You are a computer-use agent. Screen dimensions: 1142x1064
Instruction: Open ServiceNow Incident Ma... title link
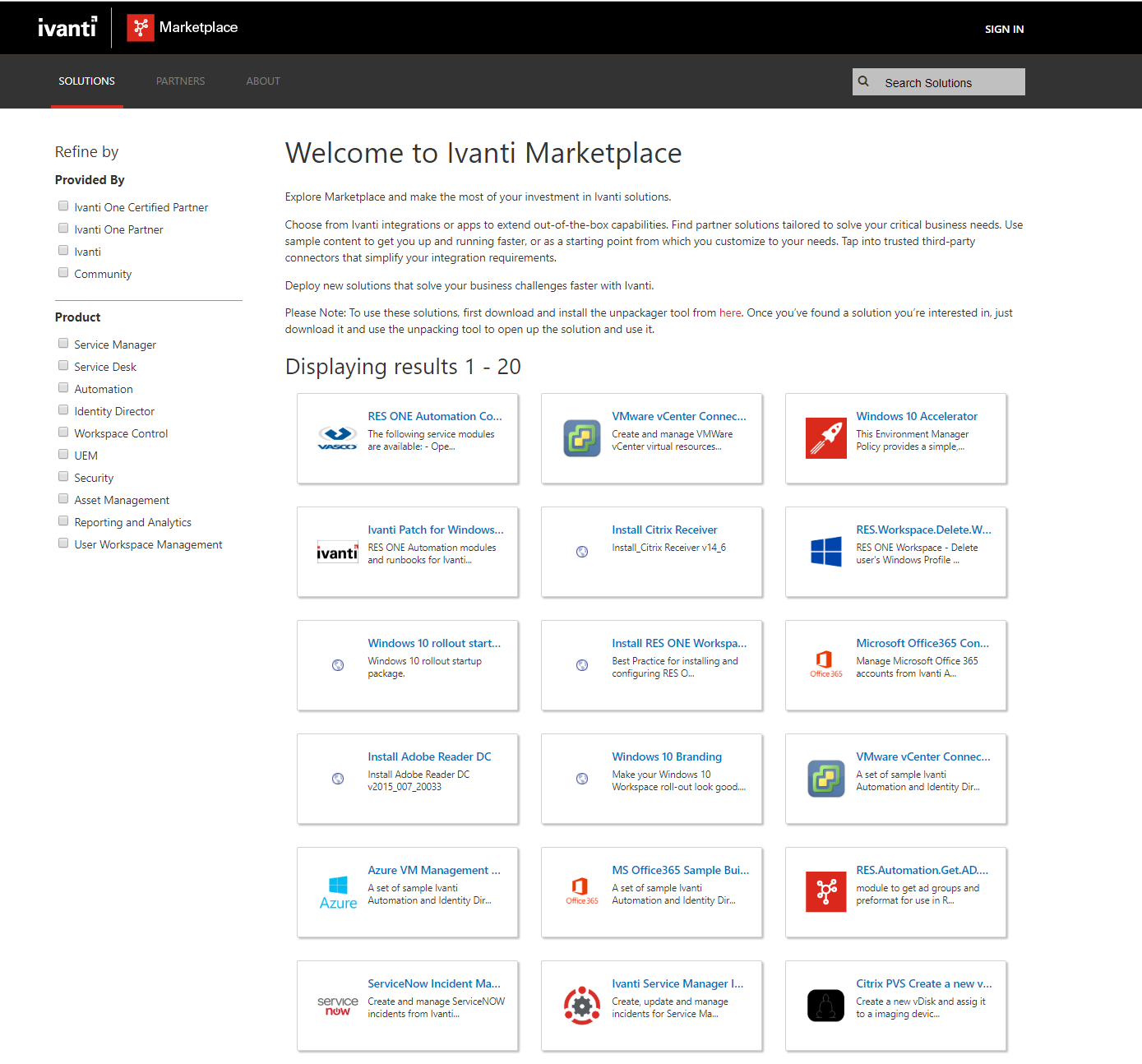coord(434,983)
